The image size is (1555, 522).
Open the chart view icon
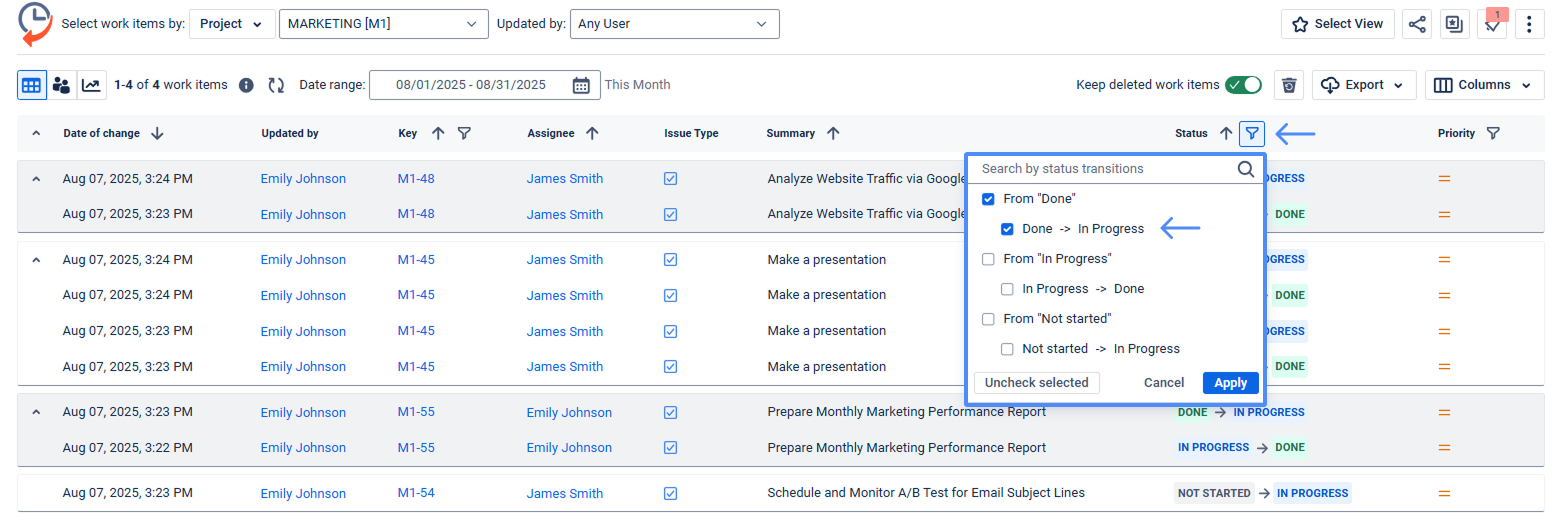(91, 85)
